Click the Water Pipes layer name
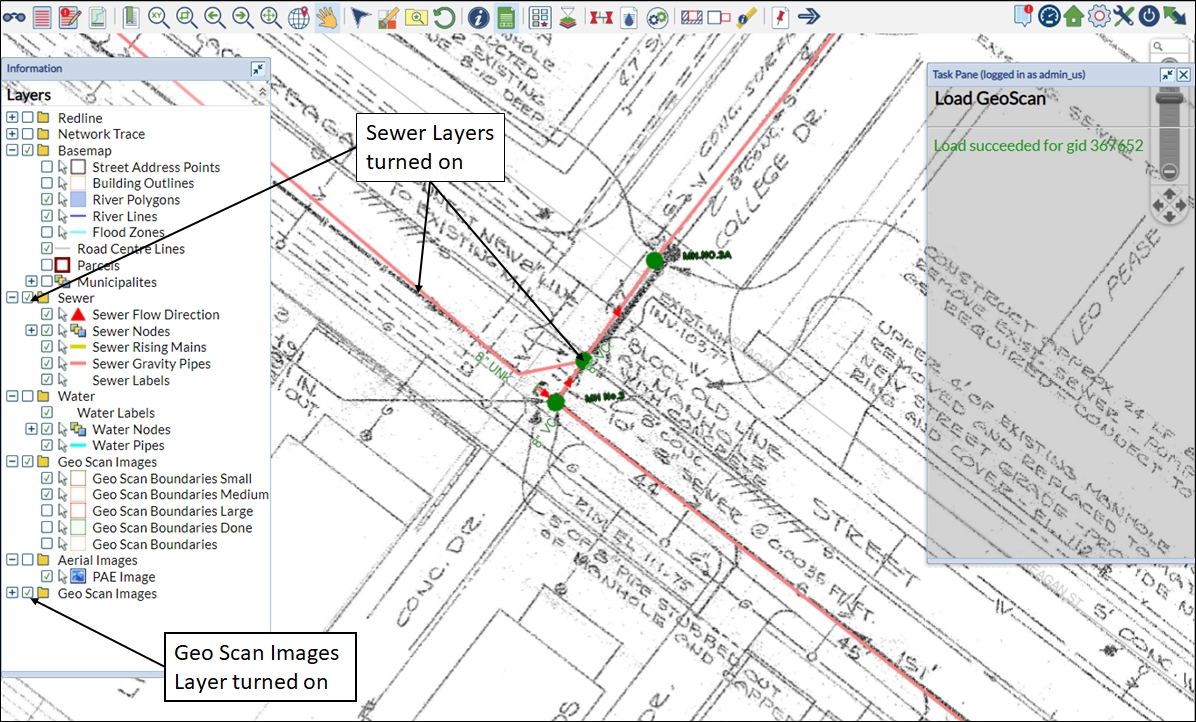Image resolution: width=1196 pixels, height=722 pixels. pos(128,446)
